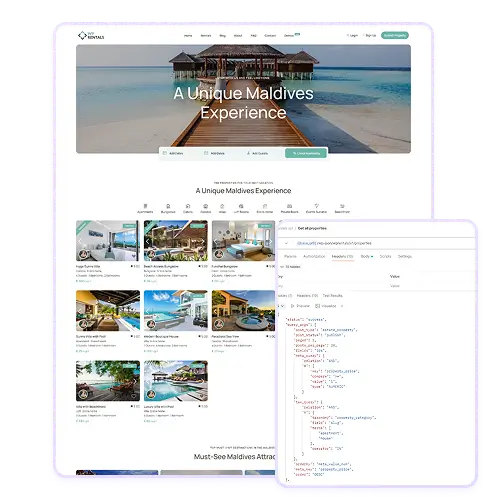Open the Demos menu item
Viewport: 500px width, 500px height.
pos(289,36)
